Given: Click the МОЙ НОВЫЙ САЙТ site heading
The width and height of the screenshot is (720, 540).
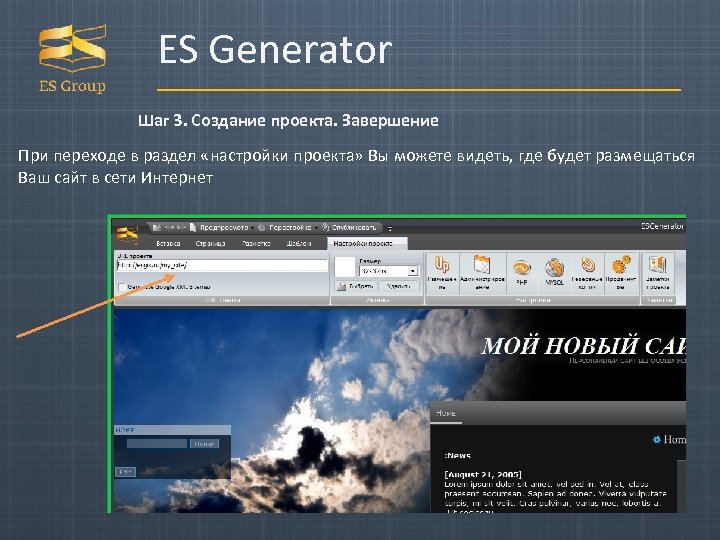Looking at the screenshot, I should 584,346.
